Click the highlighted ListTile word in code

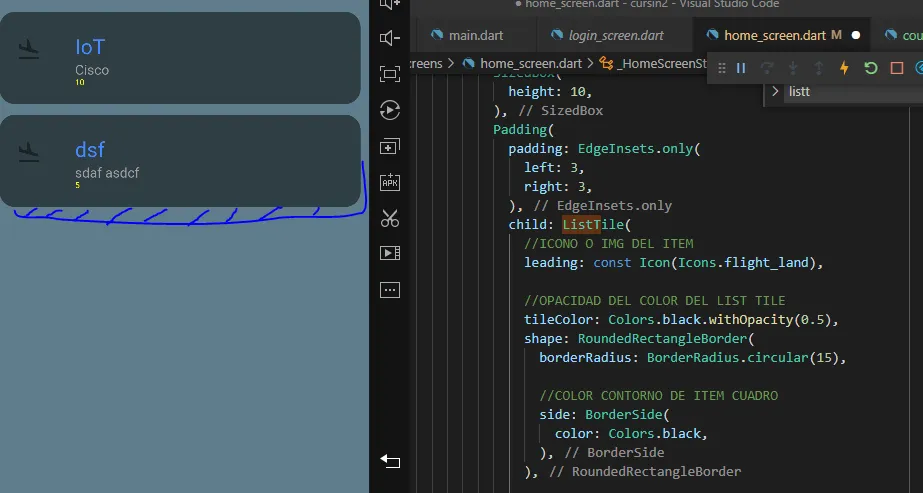(593, 225)
